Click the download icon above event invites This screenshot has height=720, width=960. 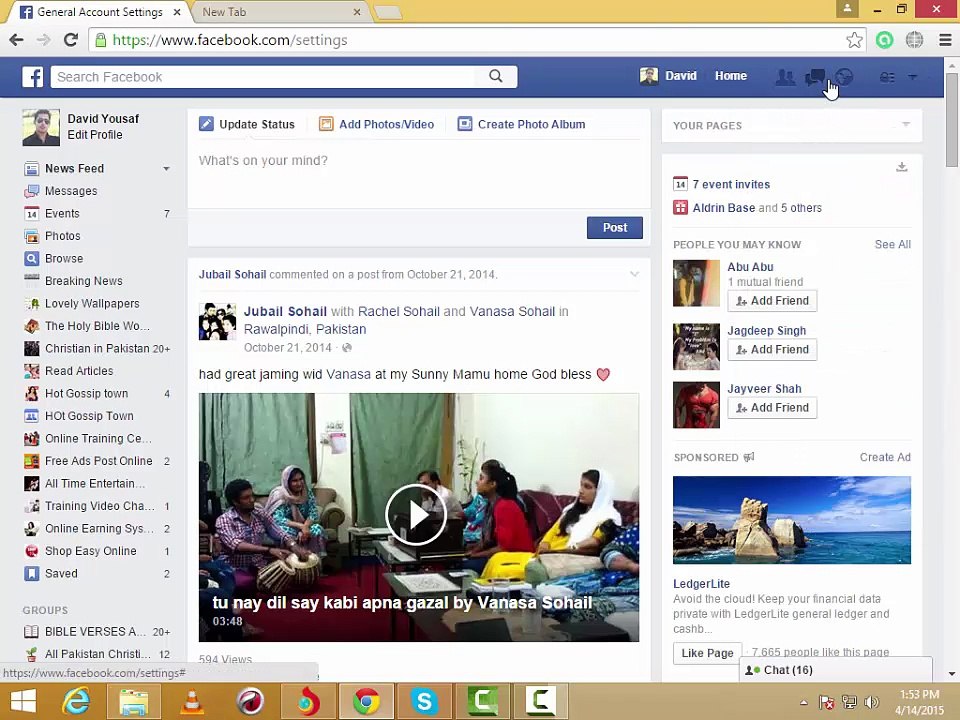(x=902, y=167)
